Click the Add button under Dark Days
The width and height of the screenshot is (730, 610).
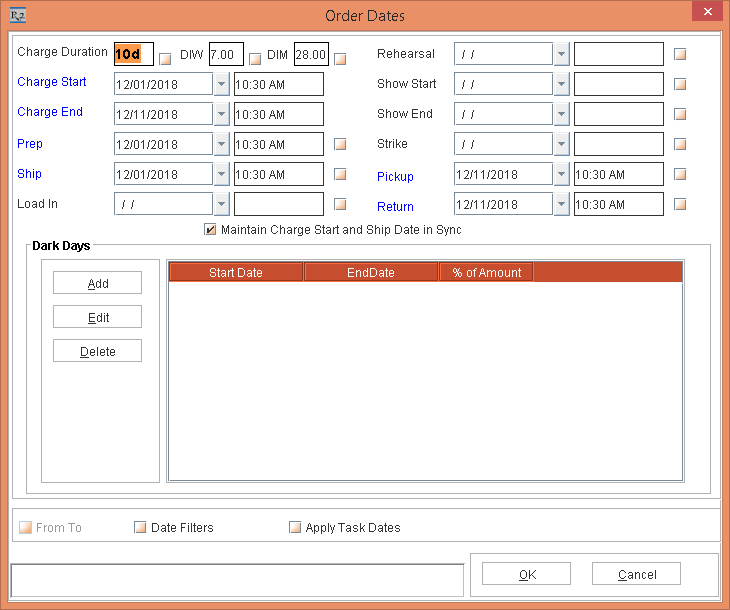[98, 283]
